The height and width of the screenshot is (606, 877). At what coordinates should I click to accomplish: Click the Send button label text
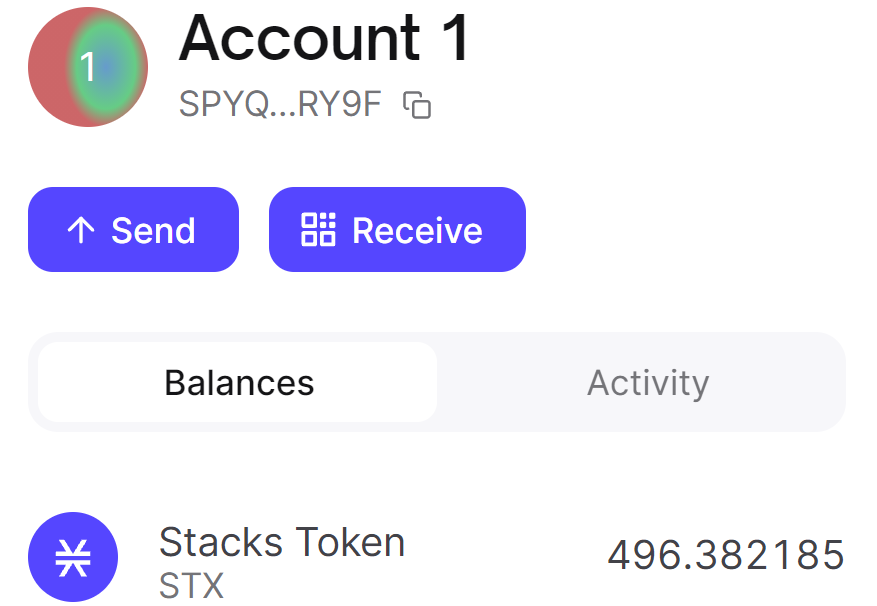(x=155, y=229)
